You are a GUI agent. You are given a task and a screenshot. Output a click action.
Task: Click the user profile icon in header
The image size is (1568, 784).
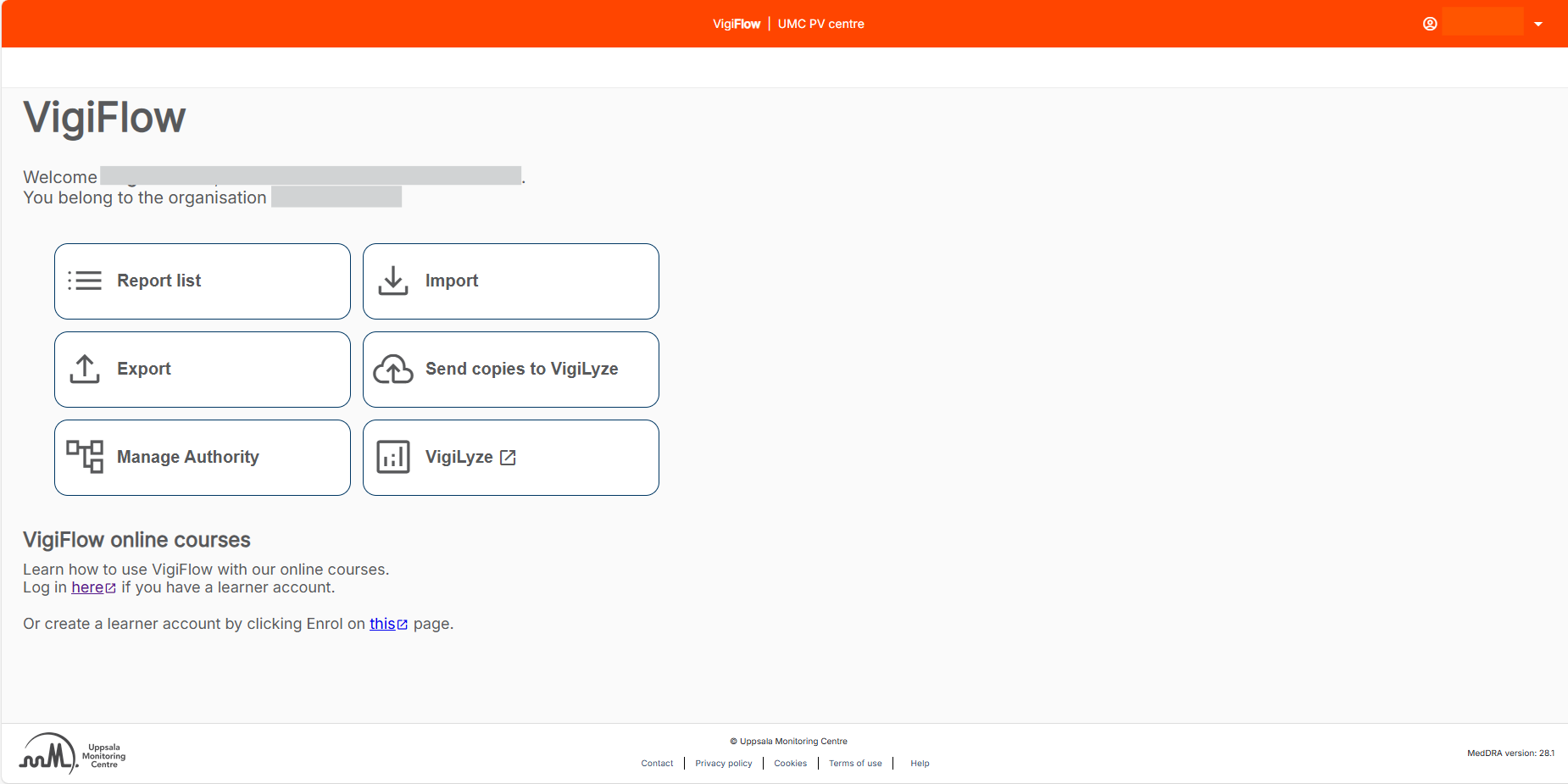point(1430,24)
